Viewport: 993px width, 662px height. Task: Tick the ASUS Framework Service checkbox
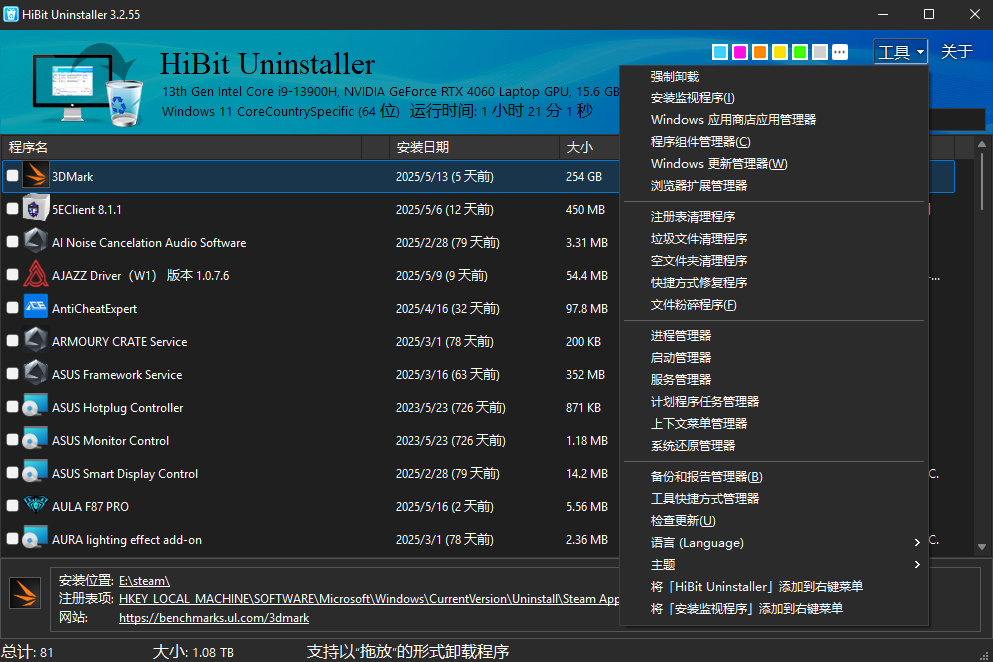12,373
